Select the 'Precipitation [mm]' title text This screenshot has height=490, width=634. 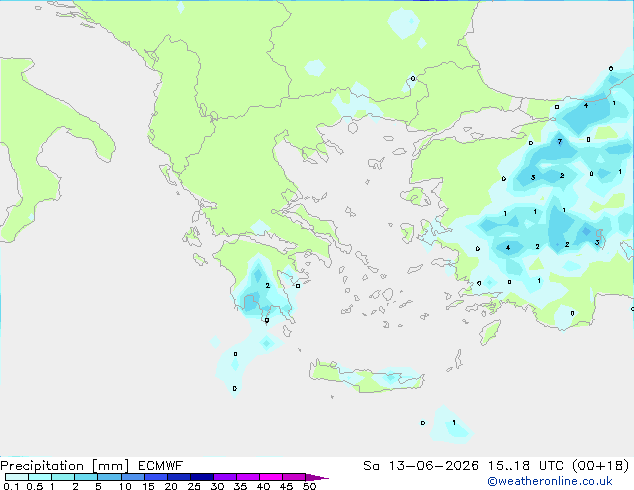click(x=65, y=466)
